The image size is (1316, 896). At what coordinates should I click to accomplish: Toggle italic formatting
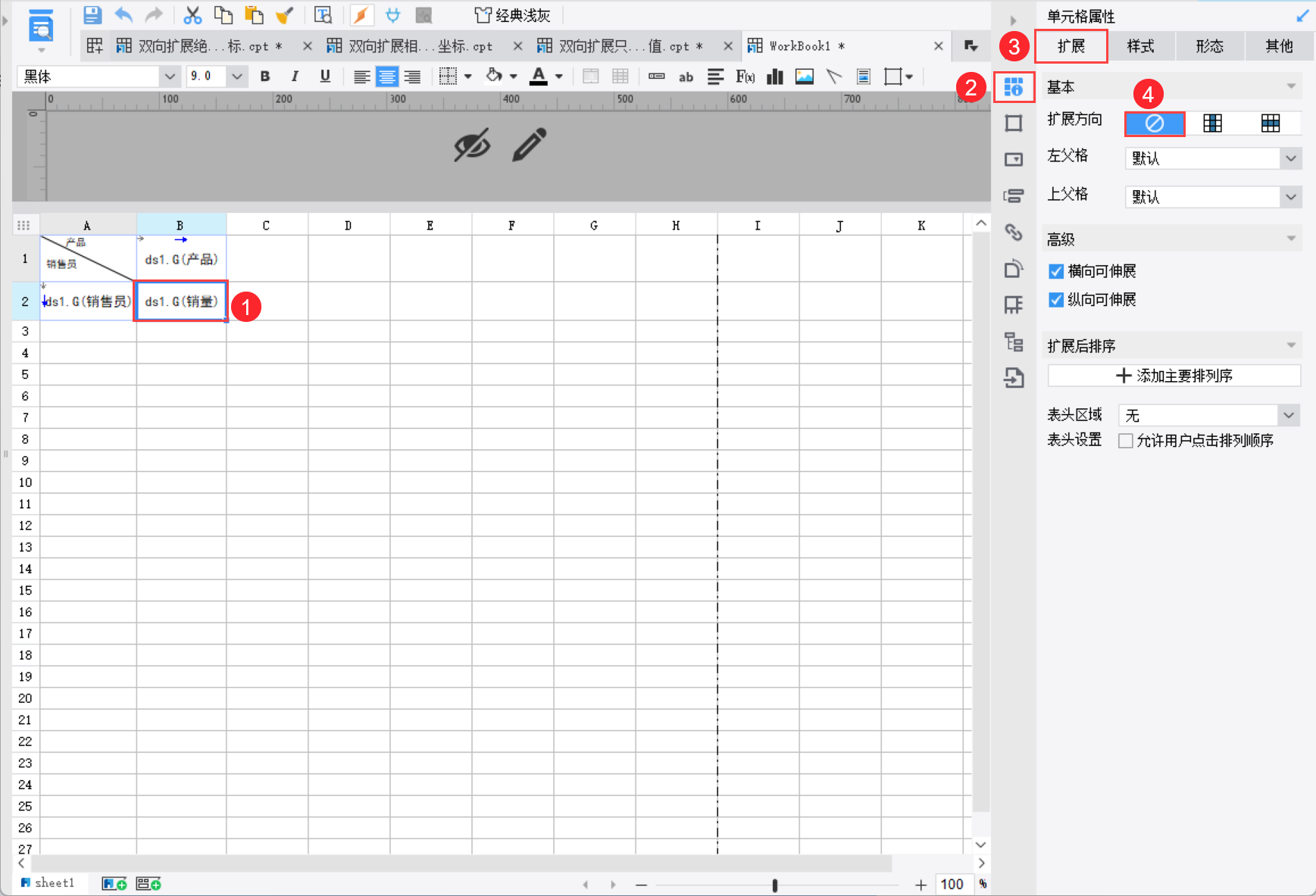295,76
